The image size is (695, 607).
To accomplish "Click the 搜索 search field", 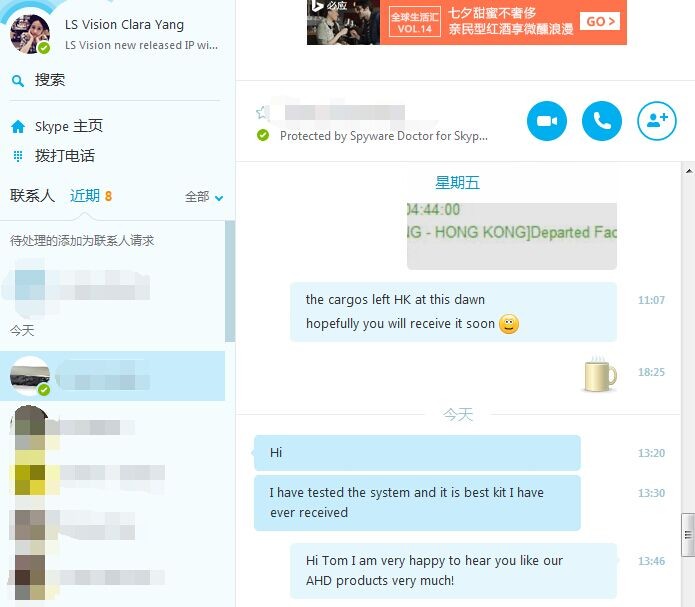I will pyautogui.click(x=114, y=81).
